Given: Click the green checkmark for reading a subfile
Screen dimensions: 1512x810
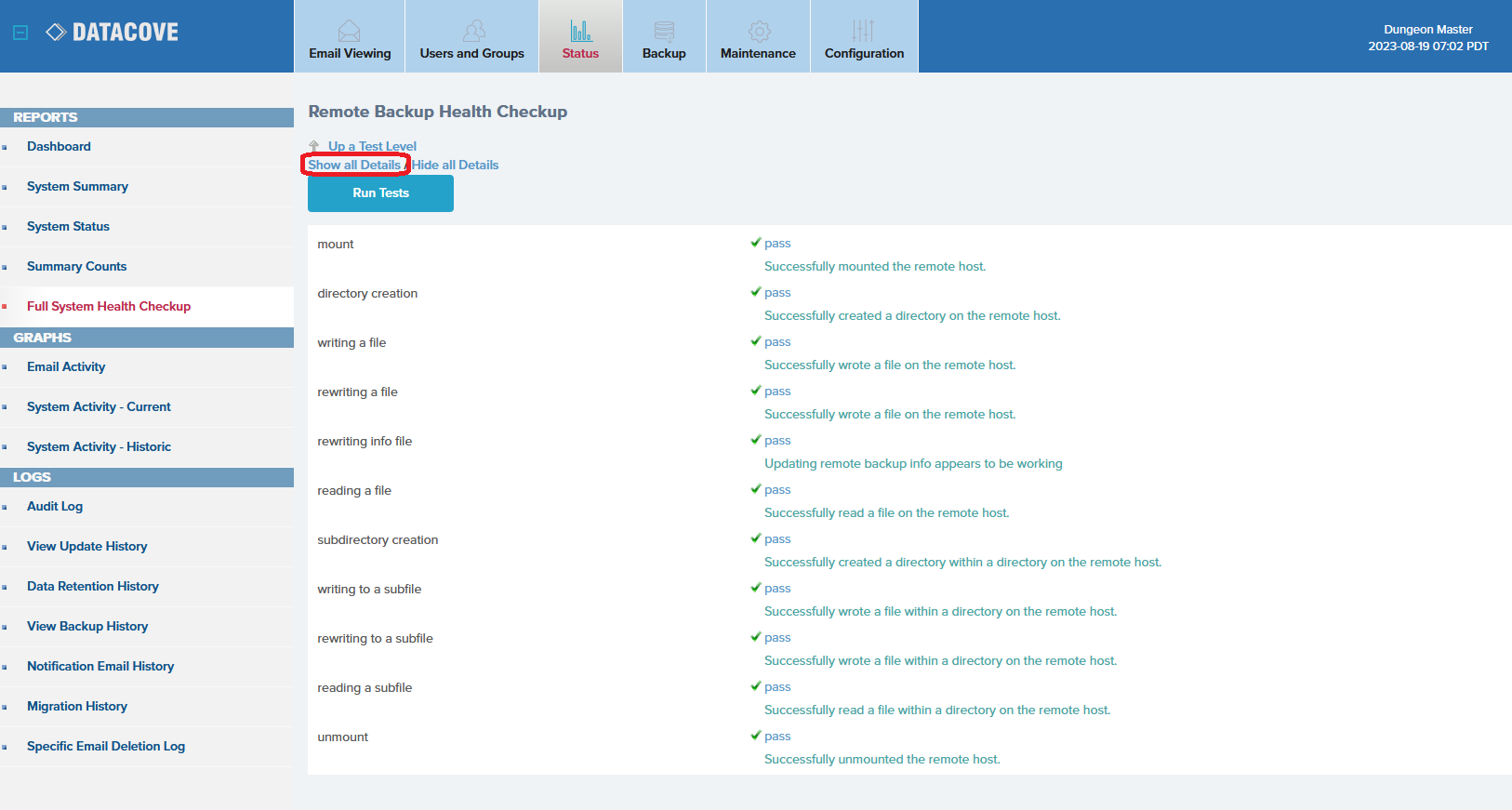Looking at the screenshot, I should click(x=756, y=686).
